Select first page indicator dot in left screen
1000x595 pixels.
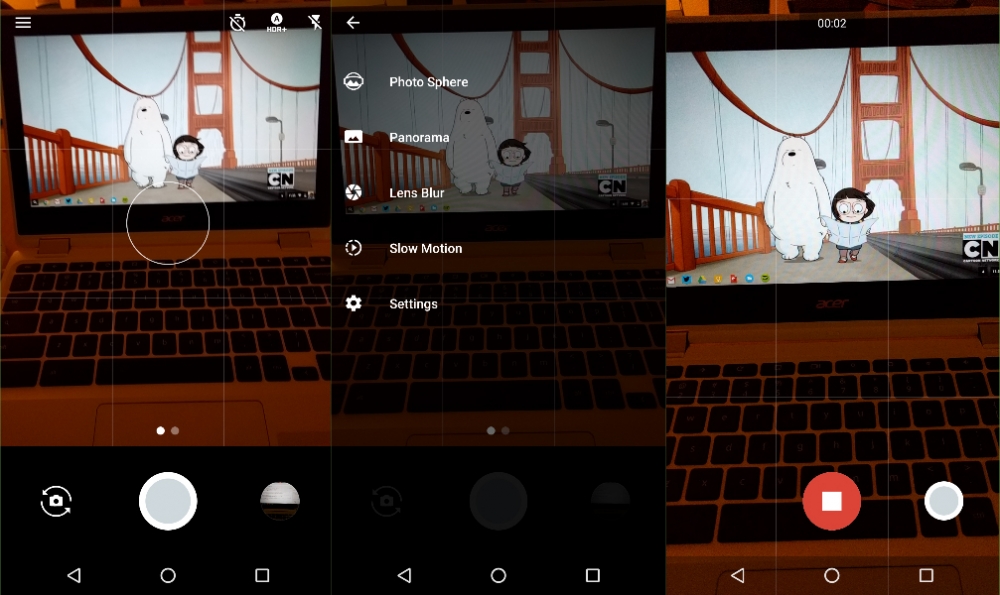[x=160, y=430]
